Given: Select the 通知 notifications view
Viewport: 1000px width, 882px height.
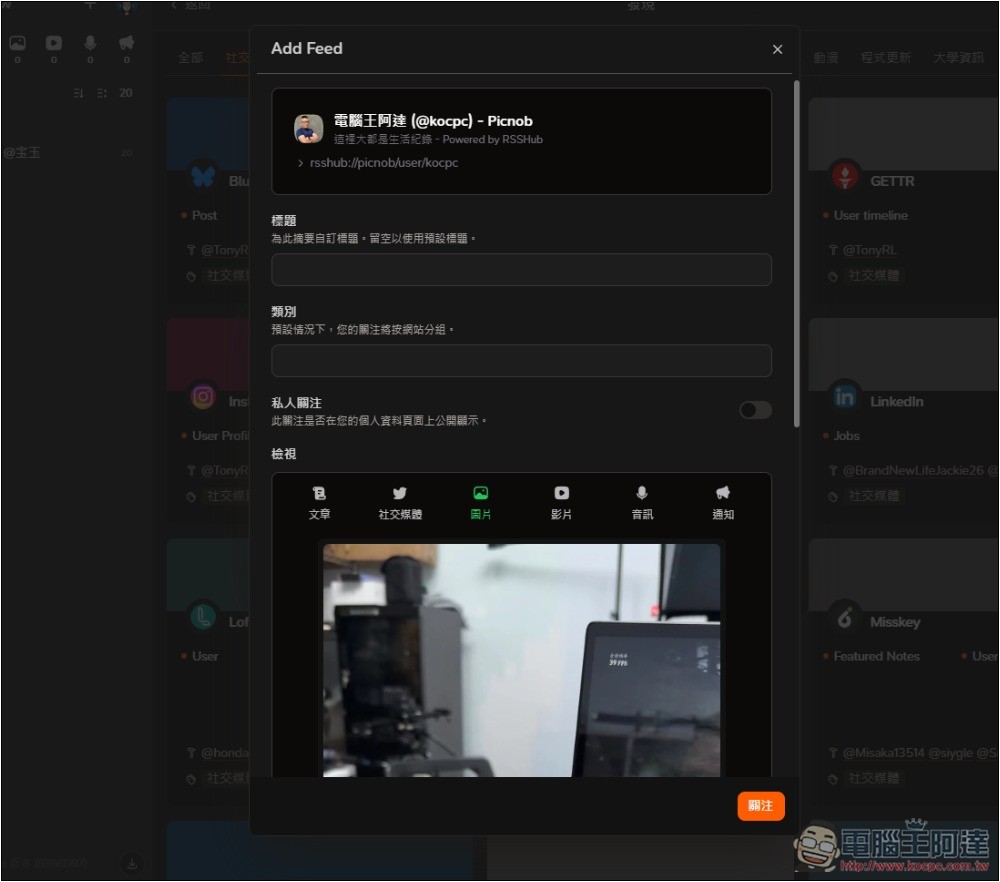Looking at the screenshot, I should pyautogui.click(x=723, y=503).
